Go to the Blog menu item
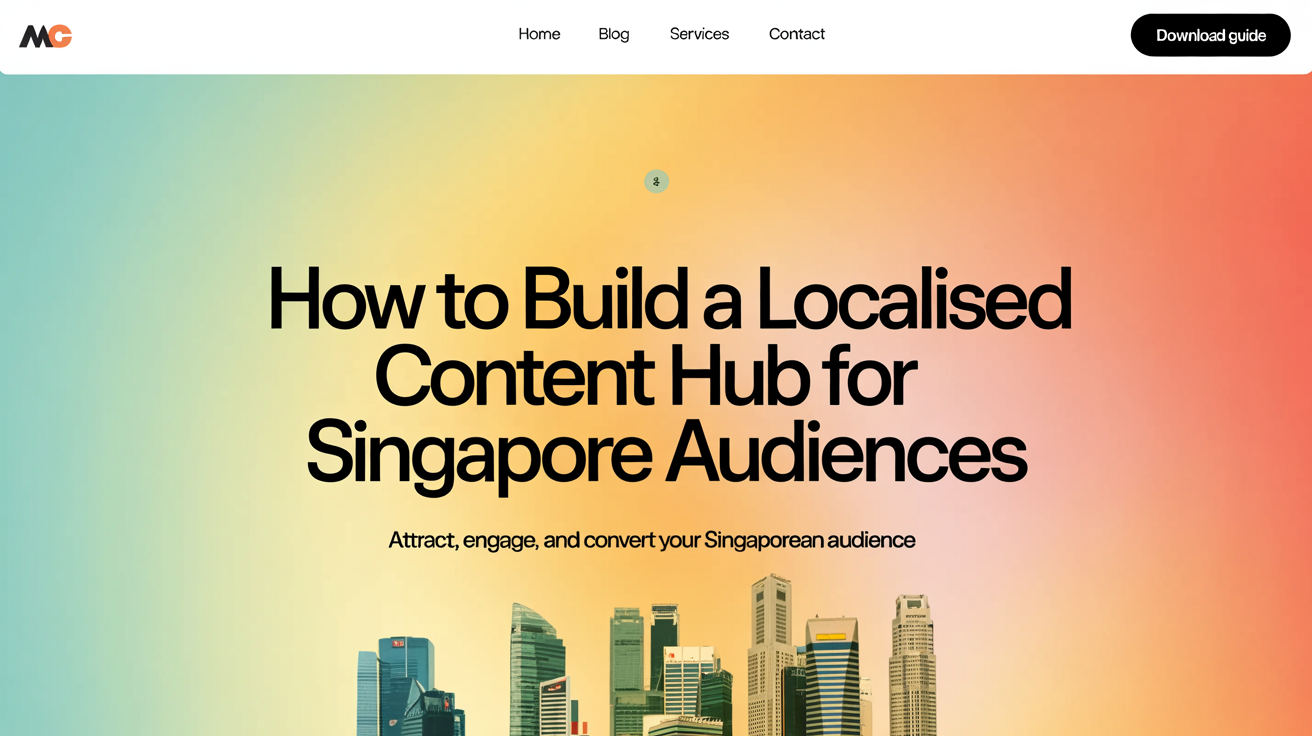Screen dimensions: 1312x736 tap(613, 34)
